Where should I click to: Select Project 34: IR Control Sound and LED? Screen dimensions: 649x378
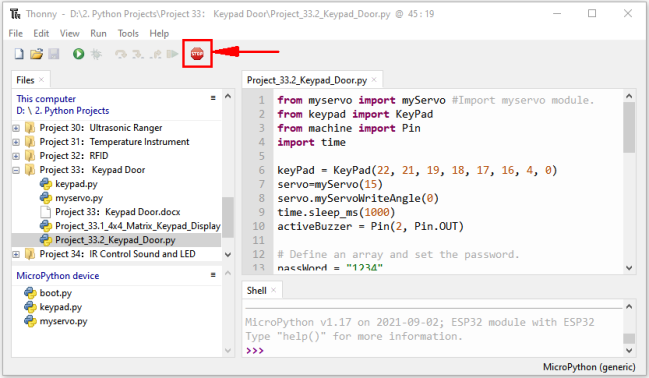click(117, 254)
